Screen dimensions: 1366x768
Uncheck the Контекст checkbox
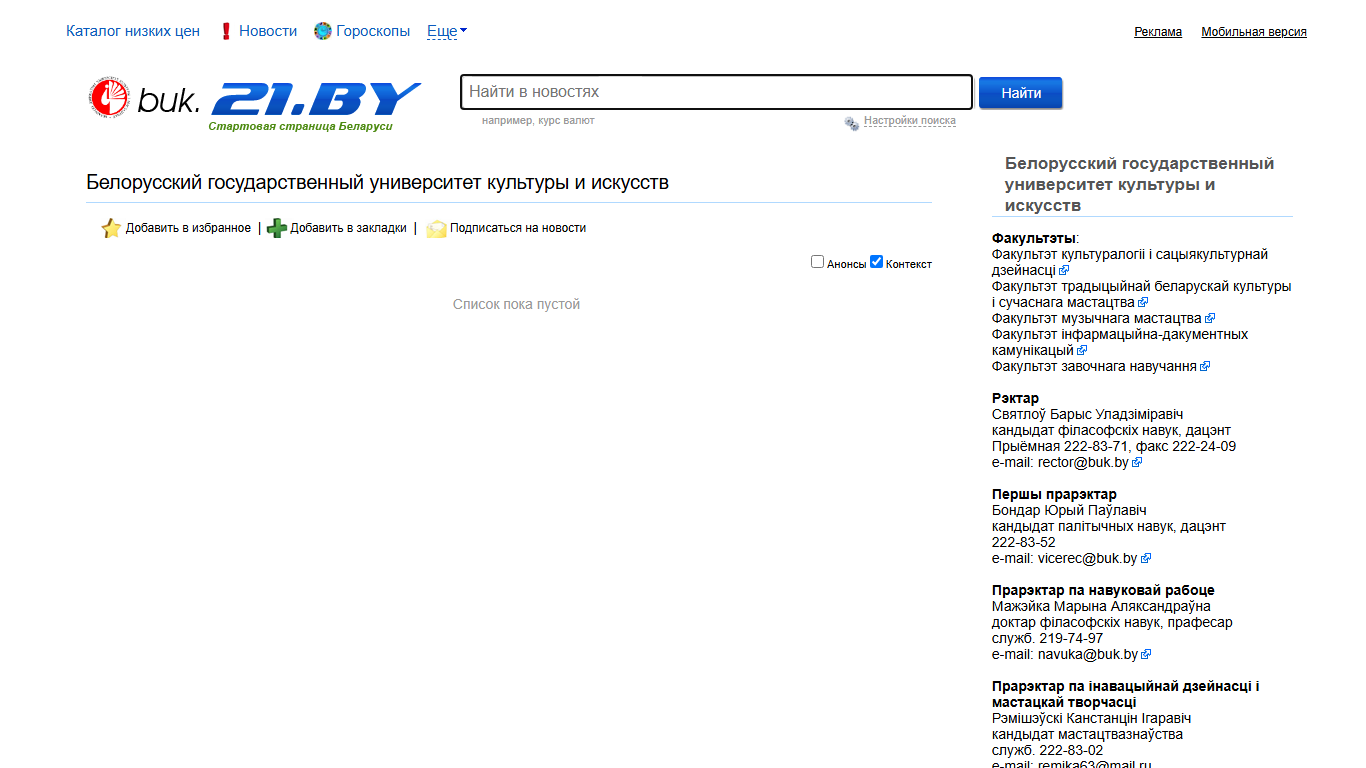click(877, 262)
